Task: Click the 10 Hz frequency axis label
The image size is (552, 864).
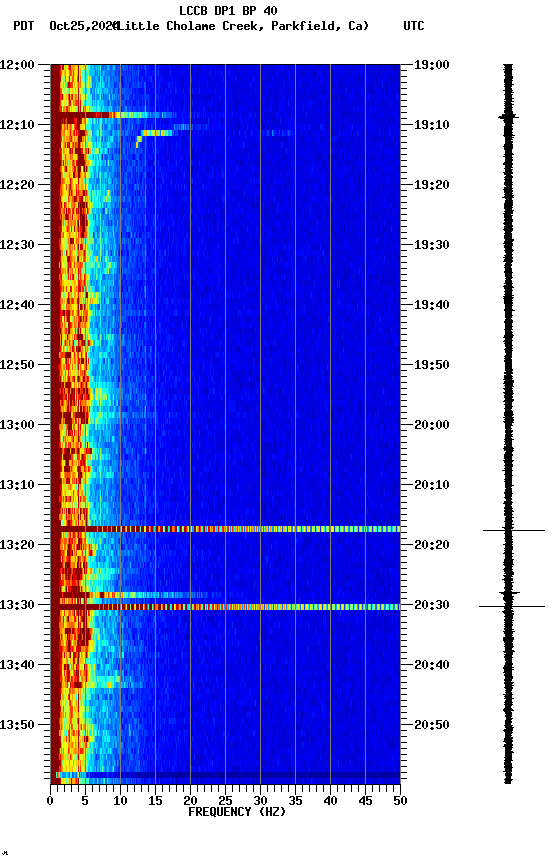Action: click(x=120, y=801)
